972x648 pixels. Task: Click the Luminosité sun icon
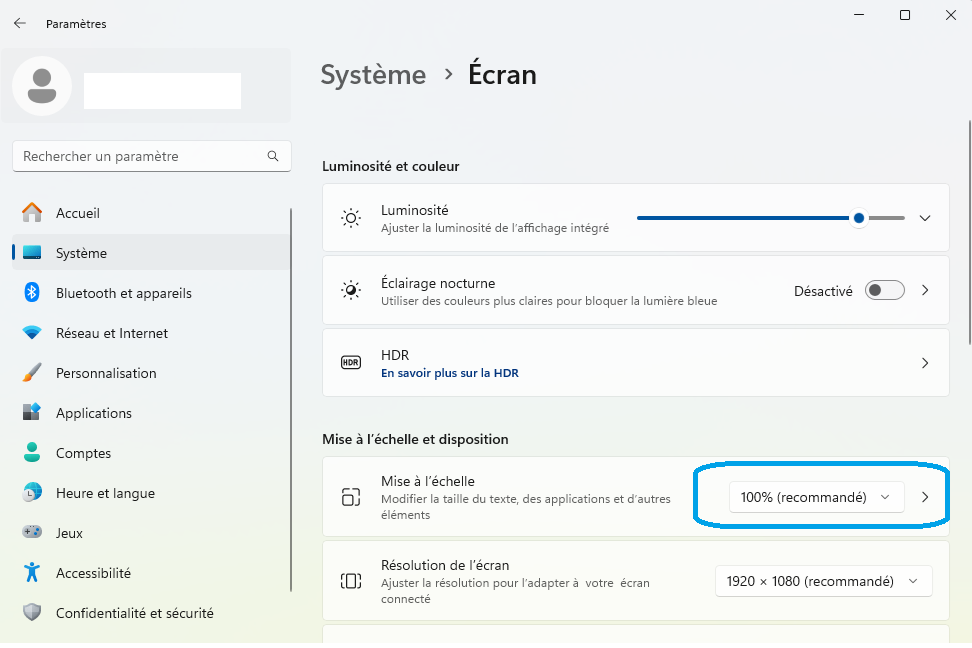(351, 218)
